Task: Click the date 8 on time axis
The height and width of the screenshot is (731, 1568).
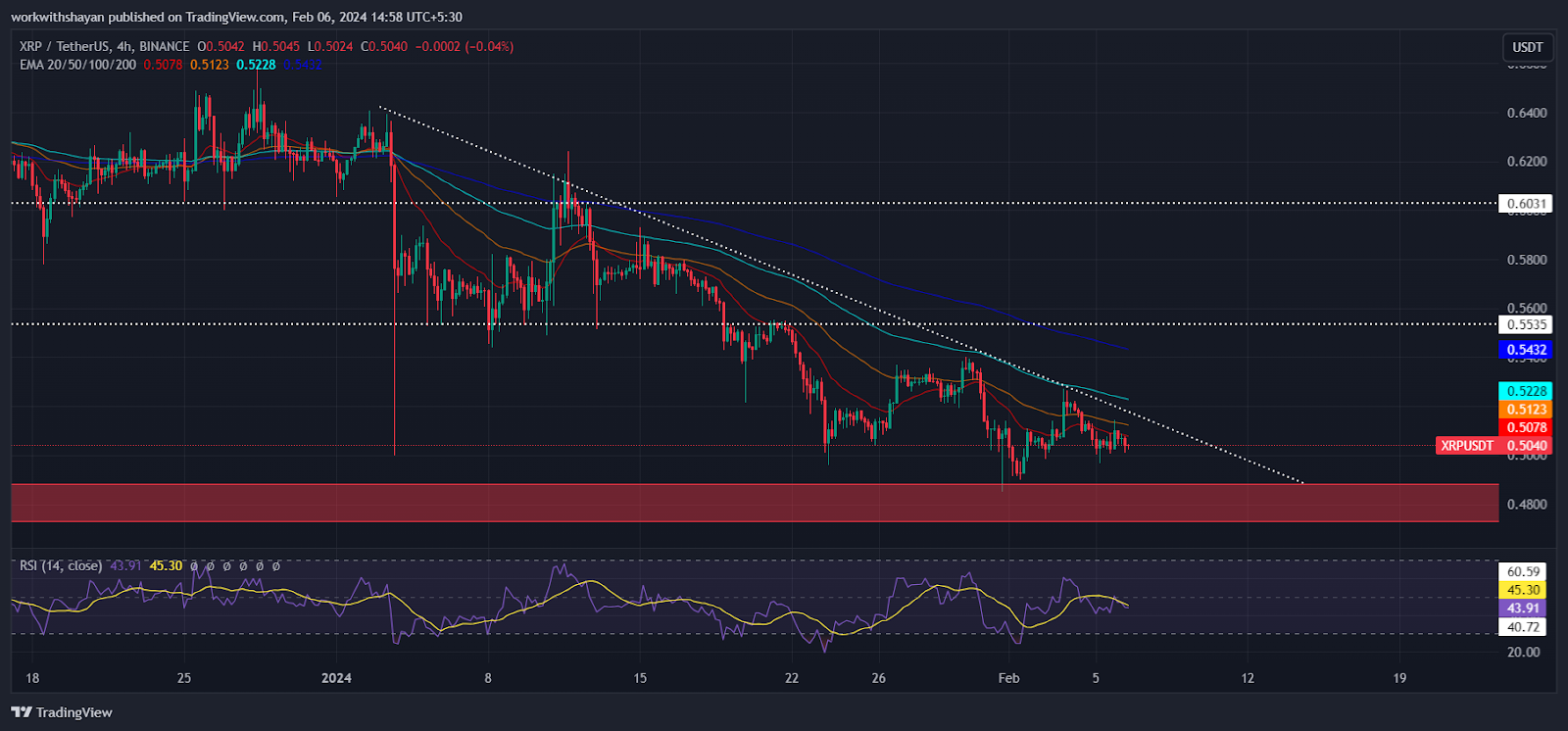Action: tap(488, 678)
